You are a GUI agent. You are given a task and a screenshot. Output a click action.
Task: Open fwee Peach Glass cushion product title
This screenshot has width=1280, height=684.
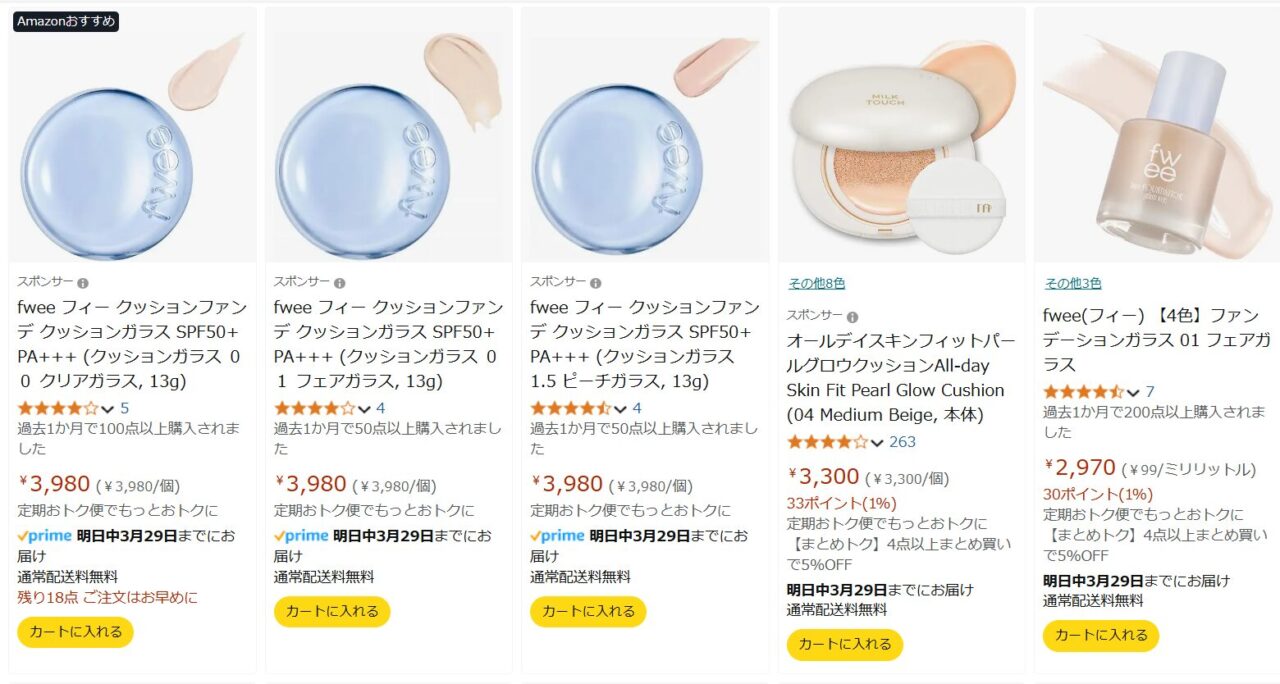point(645,344)
